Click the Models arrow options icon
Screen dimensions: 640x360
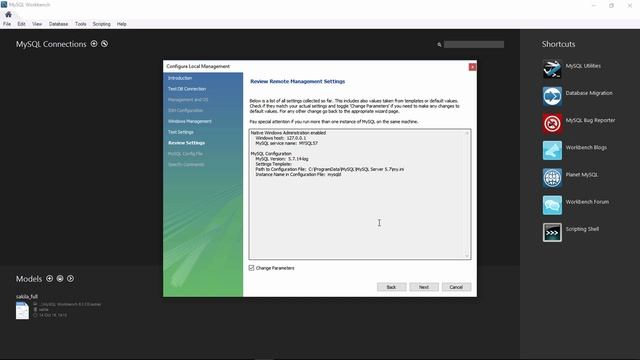click(x=71, y=278)
